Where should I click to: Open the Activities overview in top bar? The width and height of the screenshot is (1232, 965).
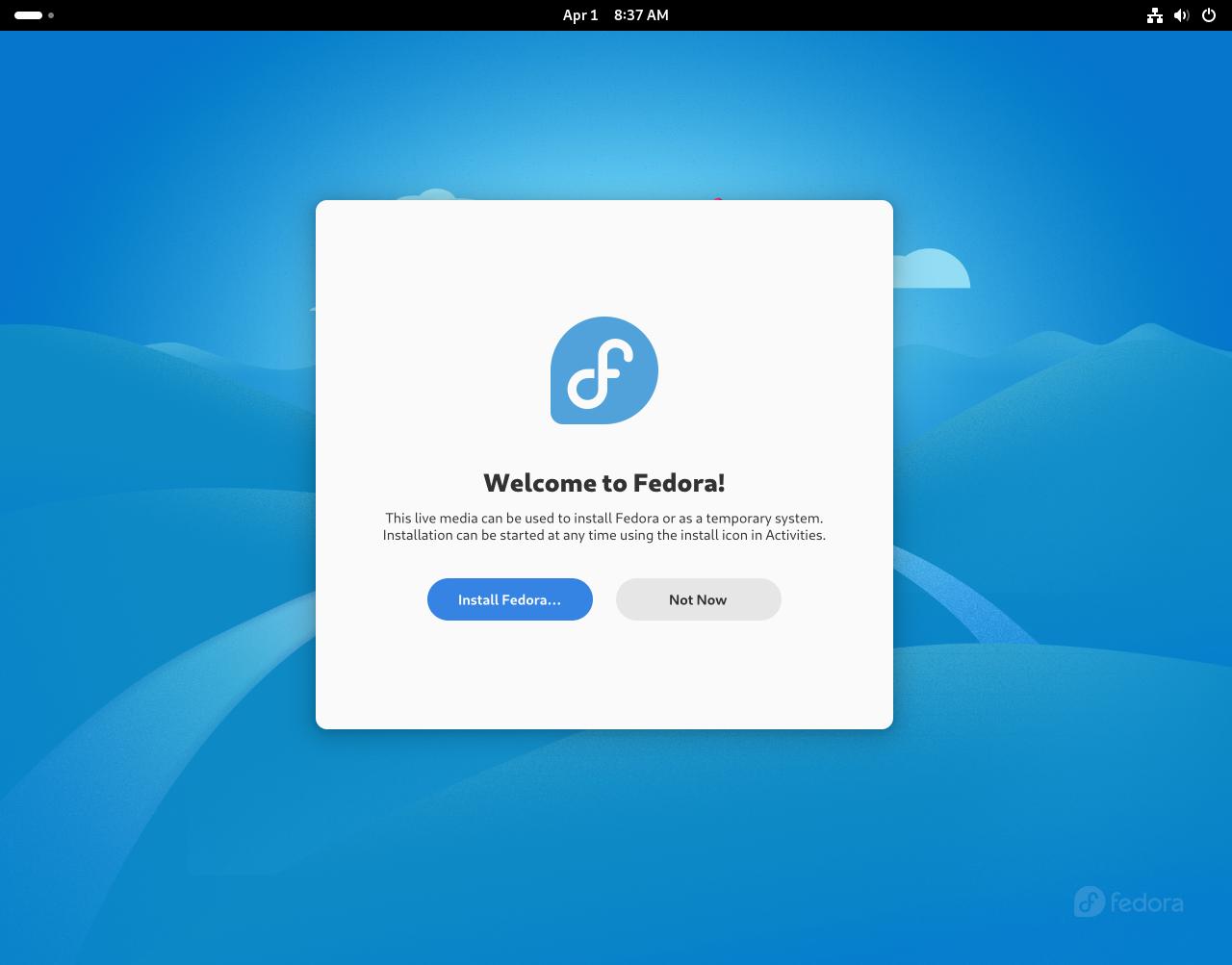click(34, 15)
